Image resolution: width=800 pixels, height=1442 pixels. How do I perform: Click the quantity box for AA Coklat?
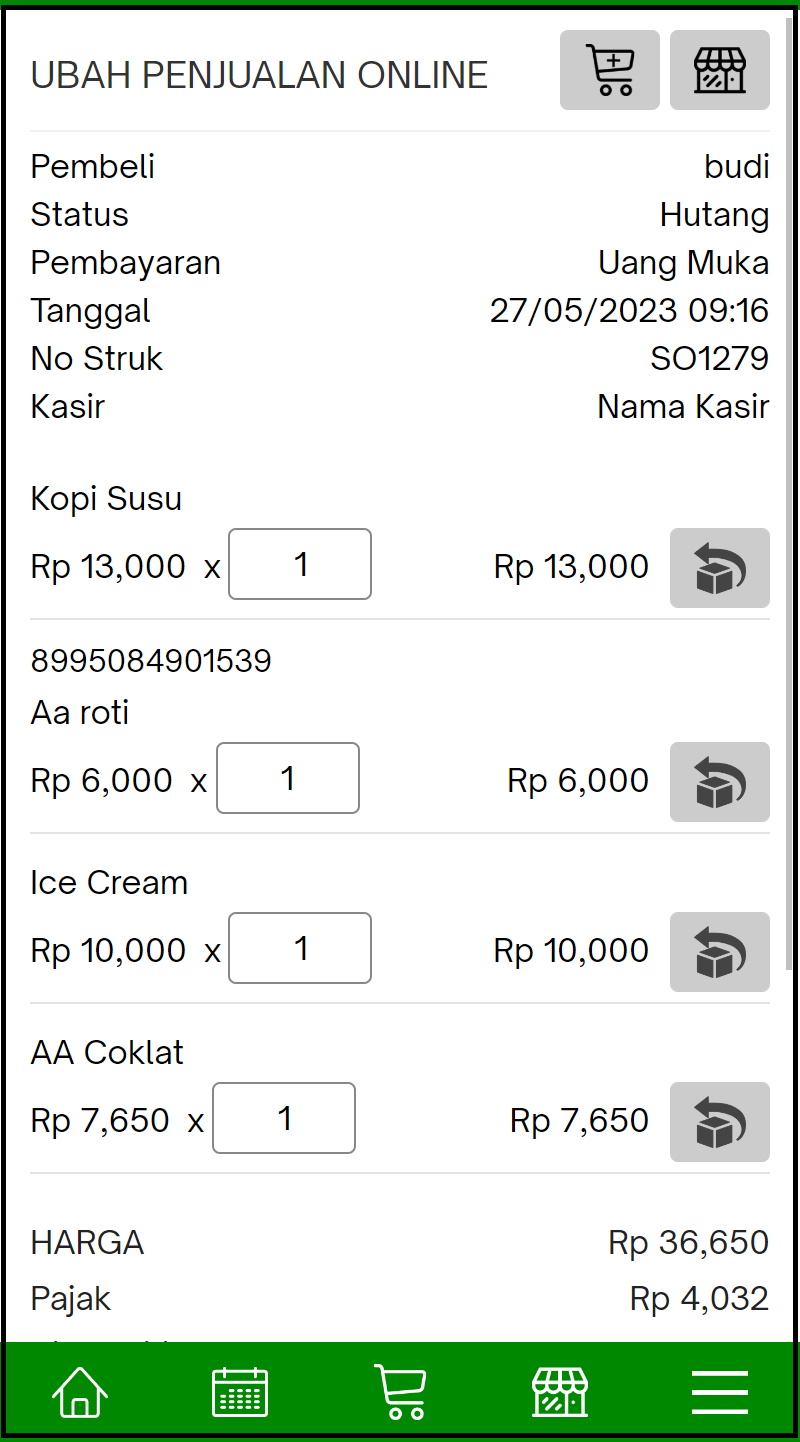click(284, 1118)
